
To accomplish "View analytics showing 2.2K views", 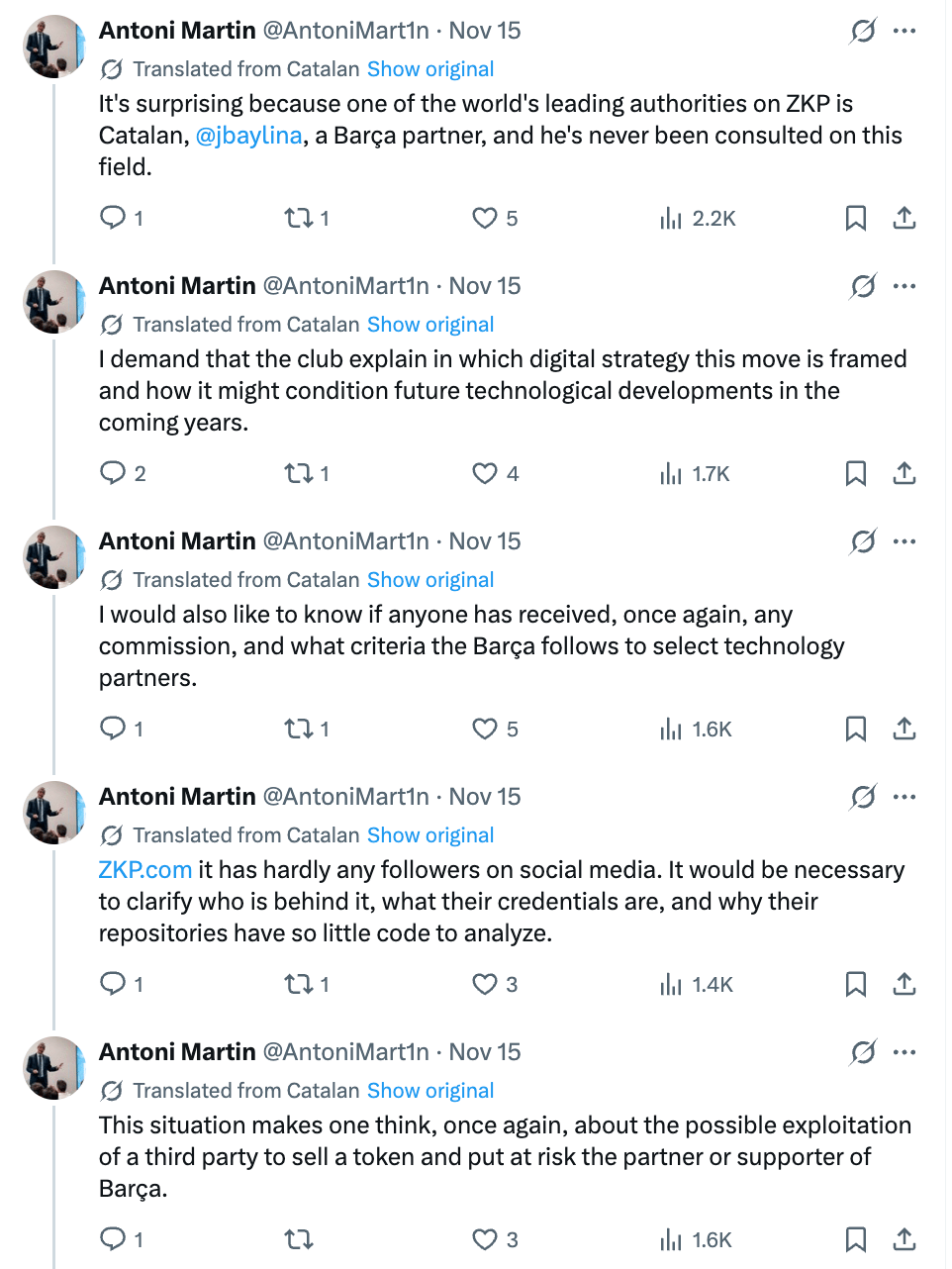I will [x=699, y=218].
